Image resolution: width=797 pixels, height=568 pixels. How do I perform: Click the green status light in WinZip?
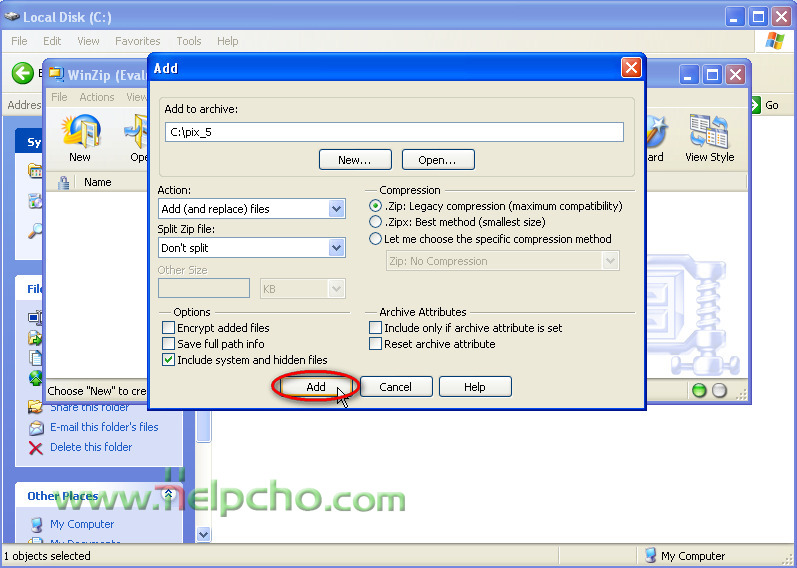[699, 391]
